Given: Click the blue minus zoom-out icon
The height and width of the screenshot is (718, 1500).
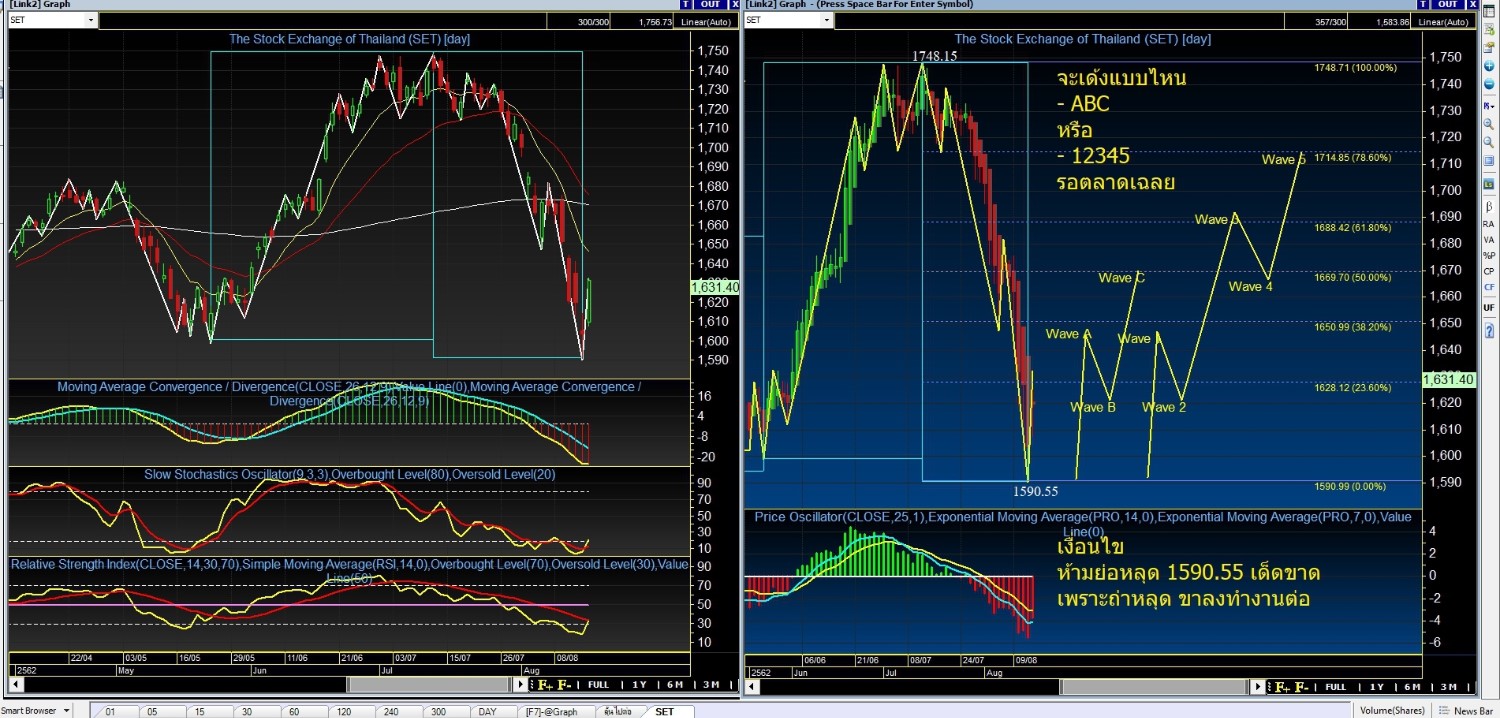Looking at the screenshot, I should tap(1489, 84).
